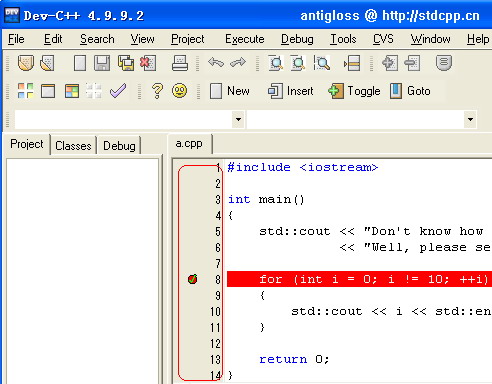Click the line with "Don't know how" text
The image size is (492, 384).
pyautogui.click(x=371, y=231)
